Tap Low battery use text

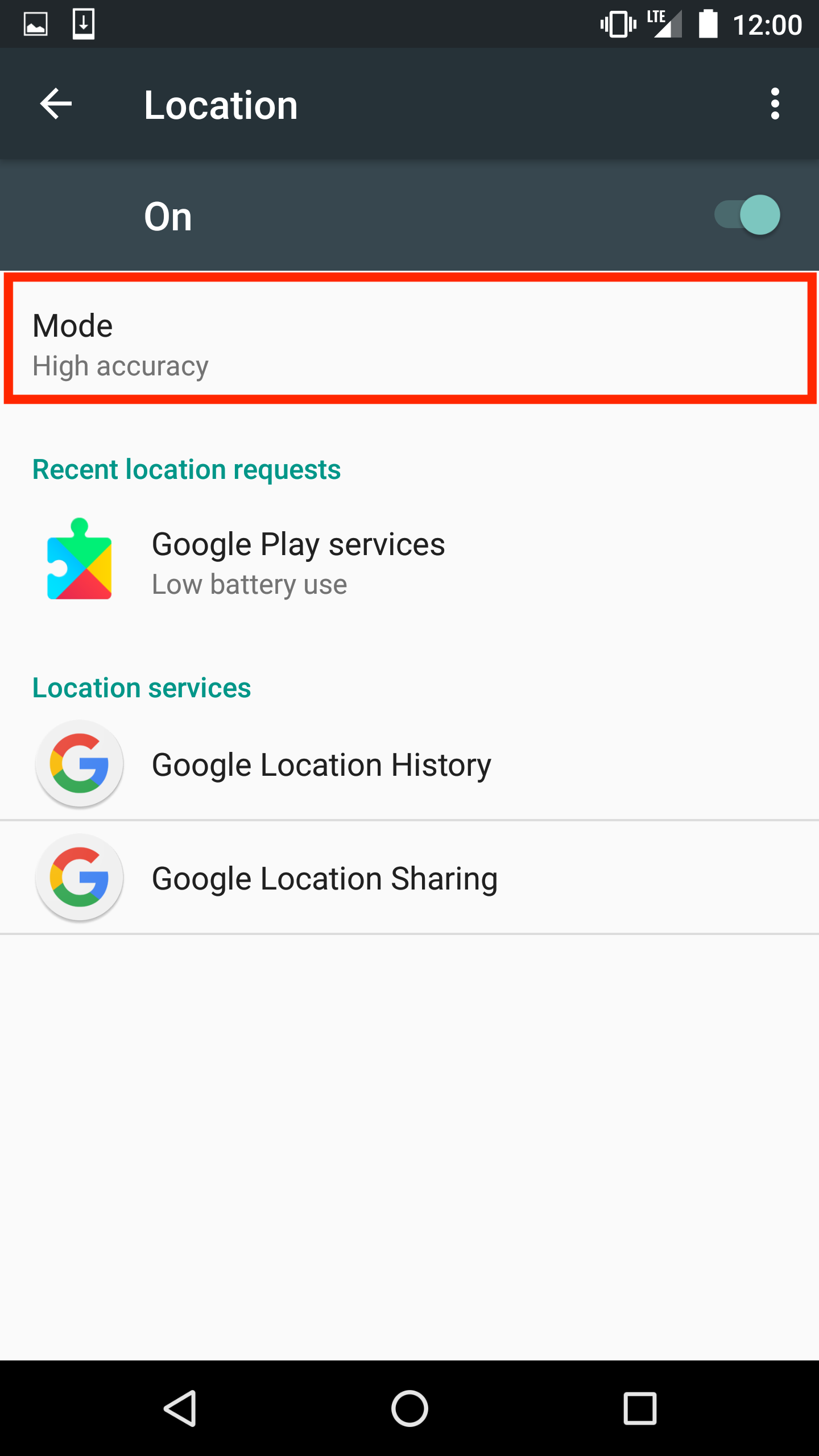coord(249,585)
